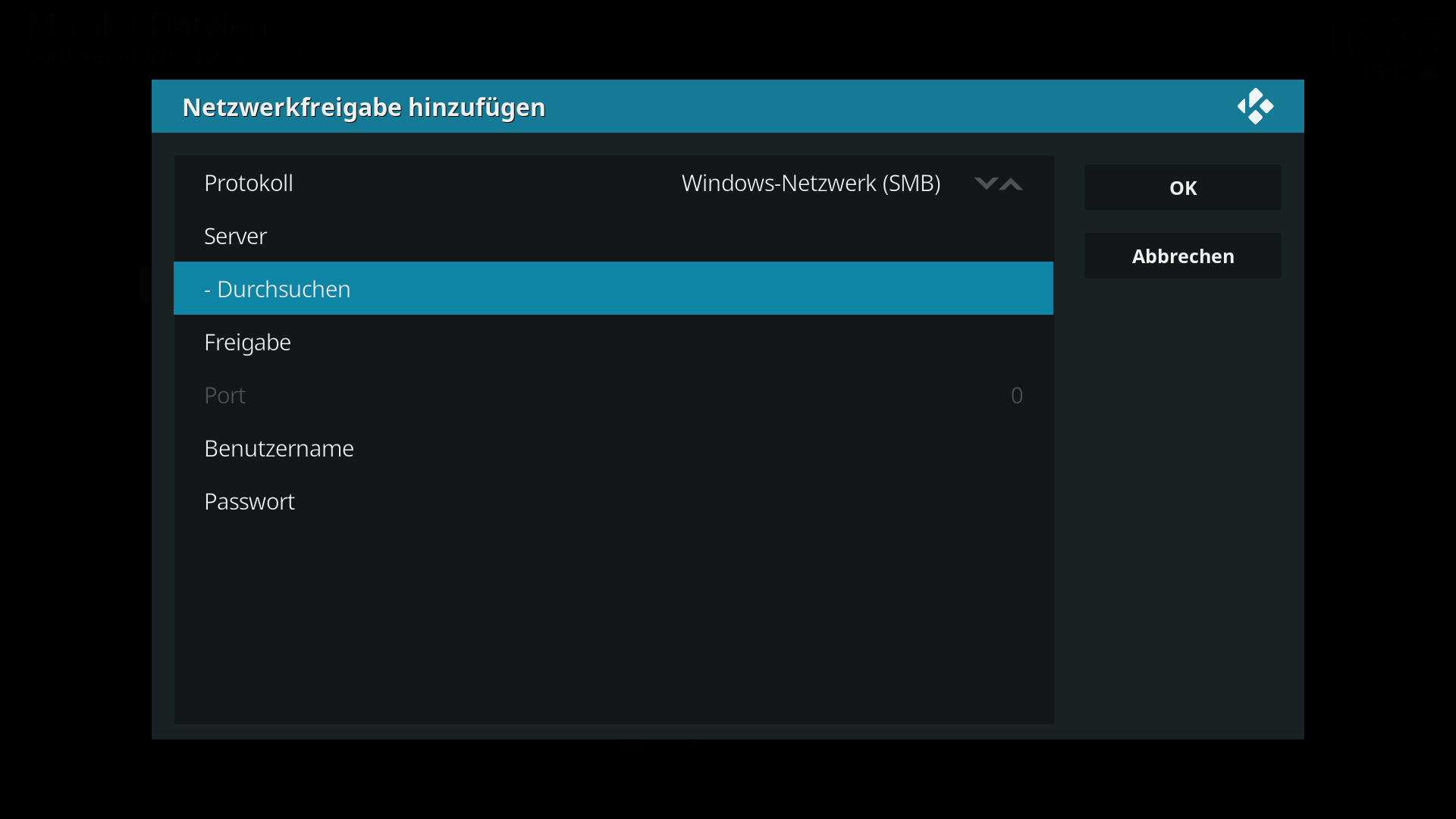Click dimmed sort info under heading
Image resolution: width=1456 pixels, height=819 pixels.
click(174, 56)
